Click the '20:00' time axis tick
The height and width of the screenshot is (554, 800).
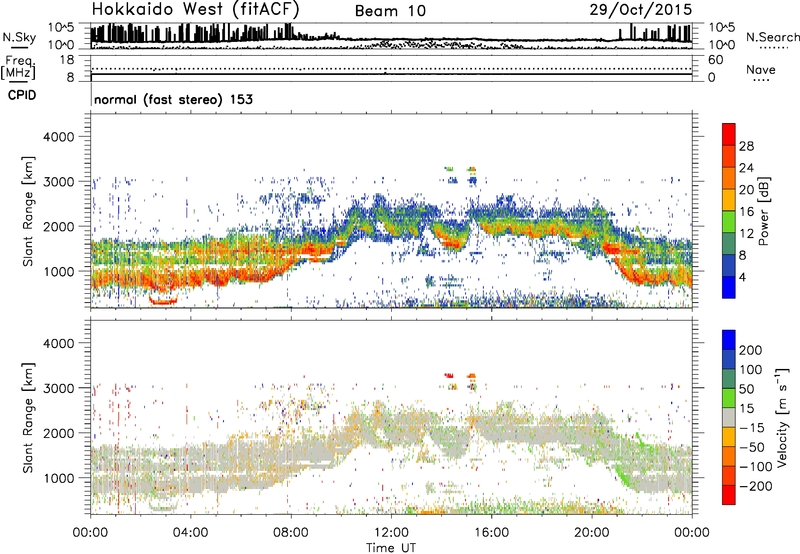point(592,533)
